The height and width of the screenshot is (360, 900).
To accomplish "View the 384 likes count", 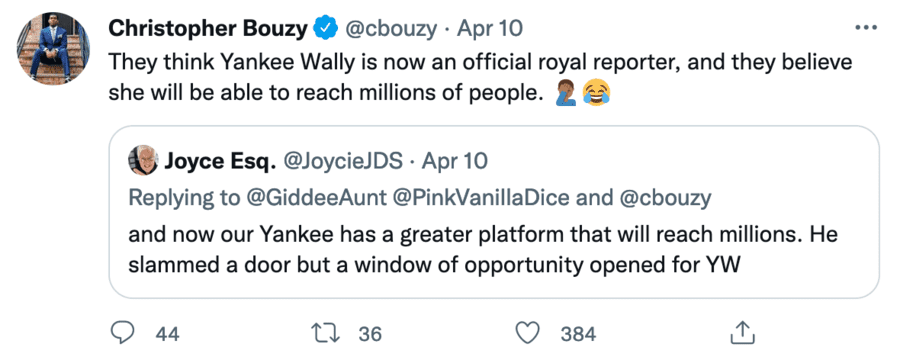I will tap(578, 334).
